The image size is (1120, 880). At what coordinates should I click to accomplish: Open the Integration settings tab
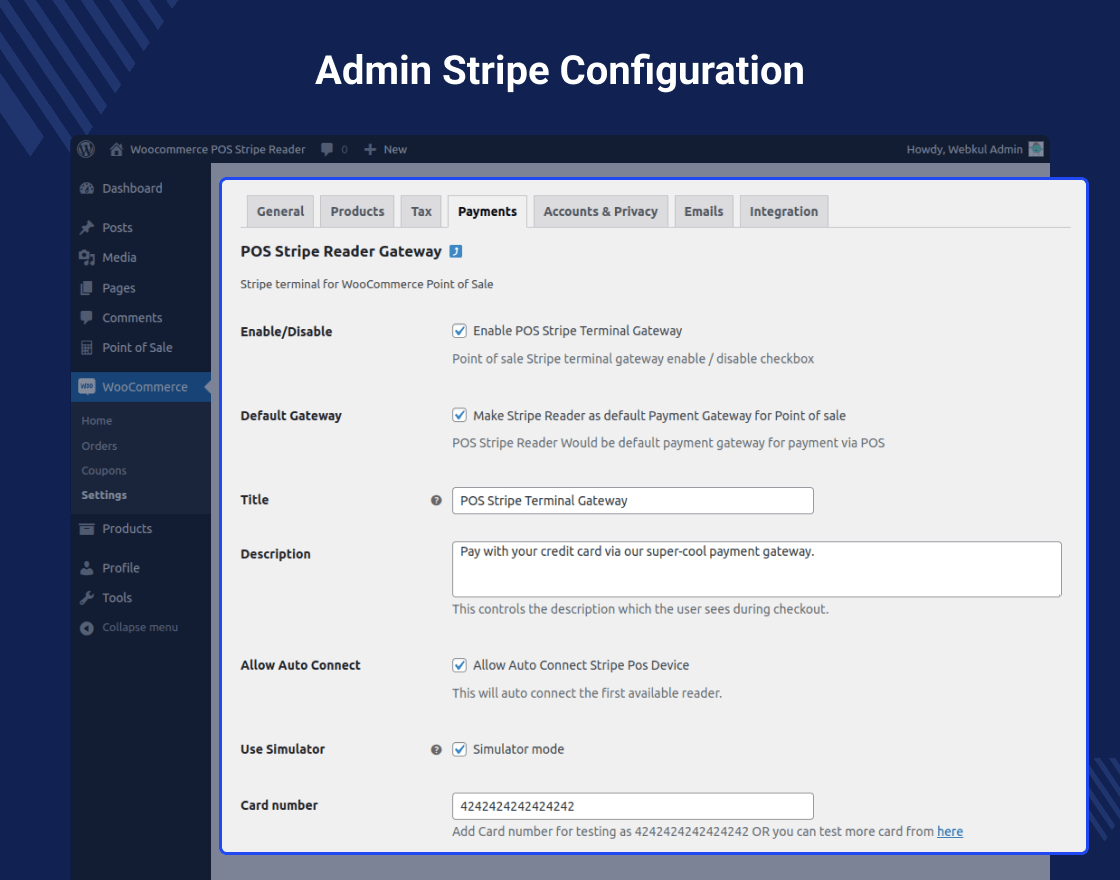(x=784, y=211)
